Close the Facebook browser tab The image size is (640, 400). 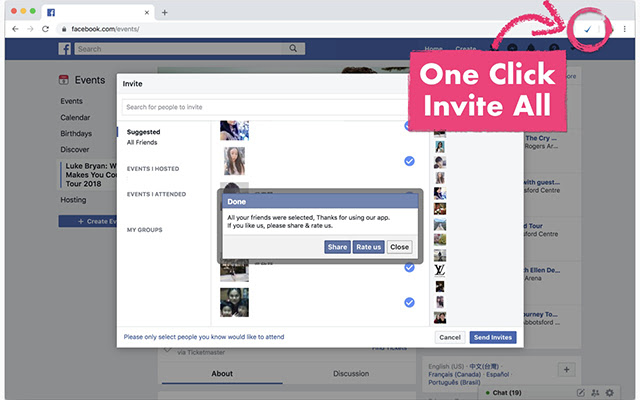tap(147, 13)
